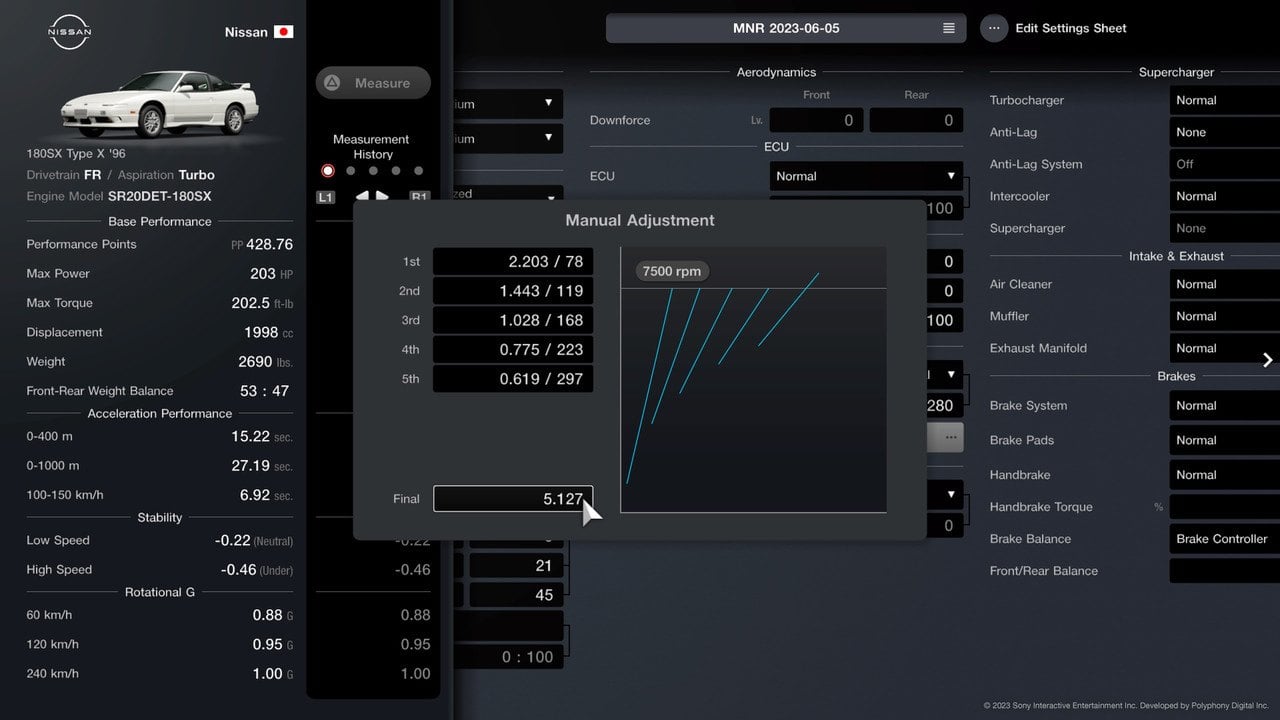Image resolution: width=1280 pixels, height=720 pixels.
Task: Open the Air Cleaner Normal dropdown
Action: tap(1224, 284)
